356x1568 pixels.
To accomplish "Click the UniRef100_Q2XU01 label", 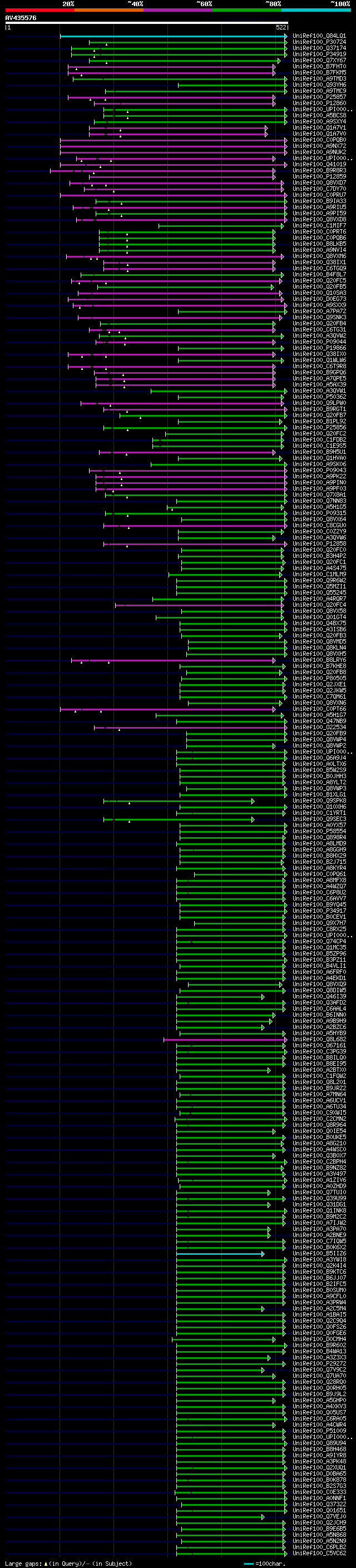I will click(319, 1467).
